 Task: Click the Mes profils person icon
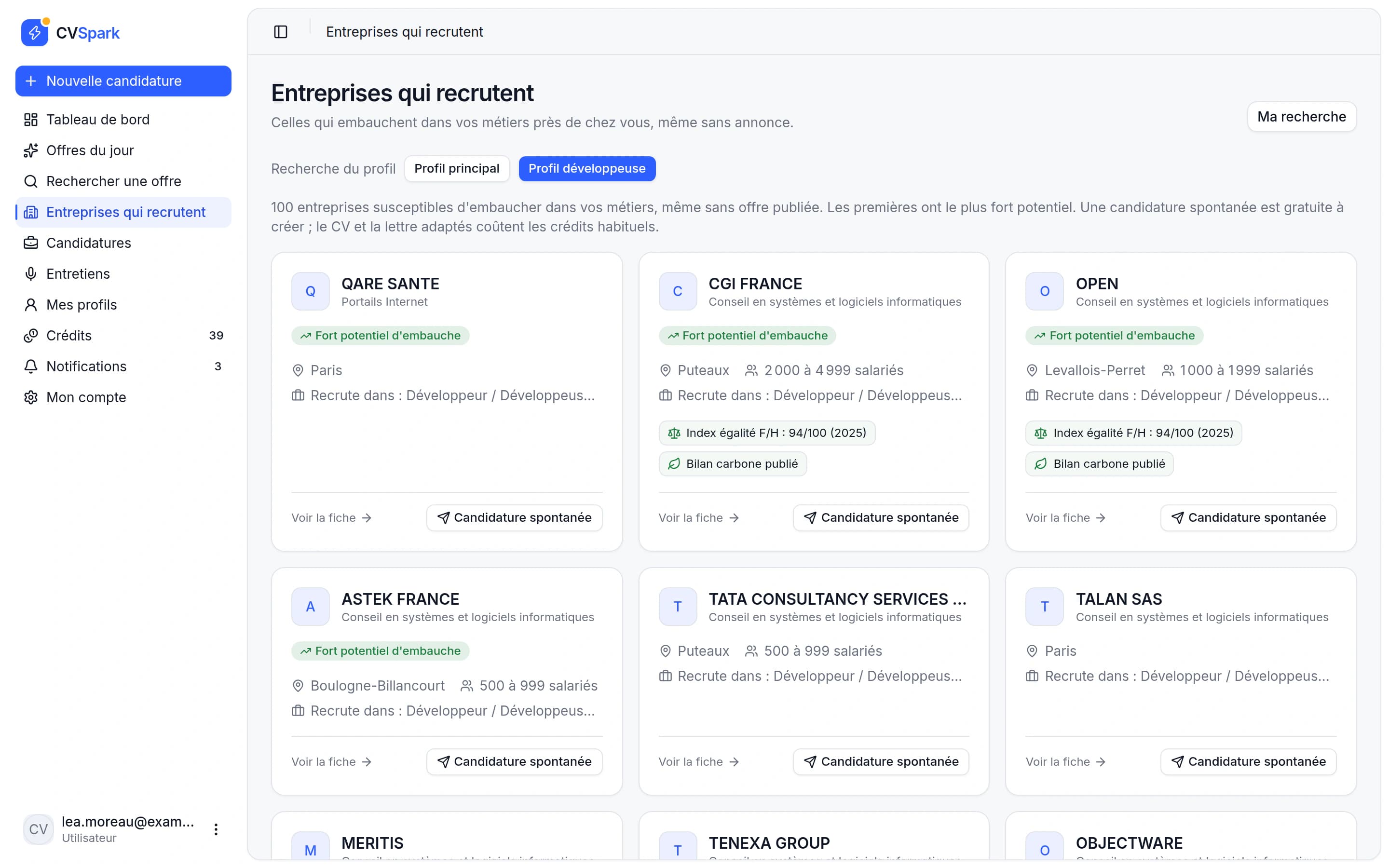click(x=31, y=305)
